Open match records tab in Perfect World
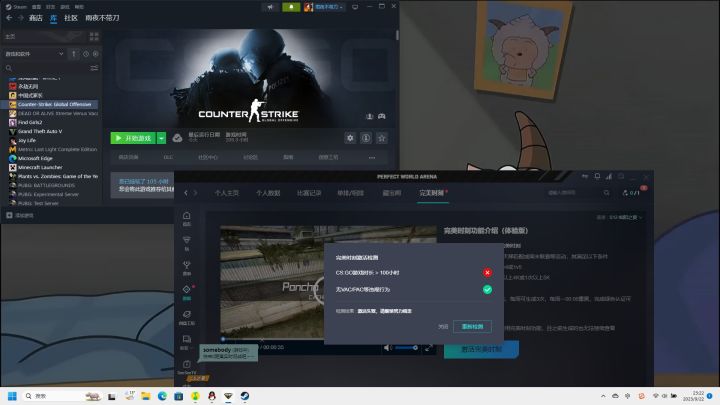720x405 pixels. tap(309, 193)
